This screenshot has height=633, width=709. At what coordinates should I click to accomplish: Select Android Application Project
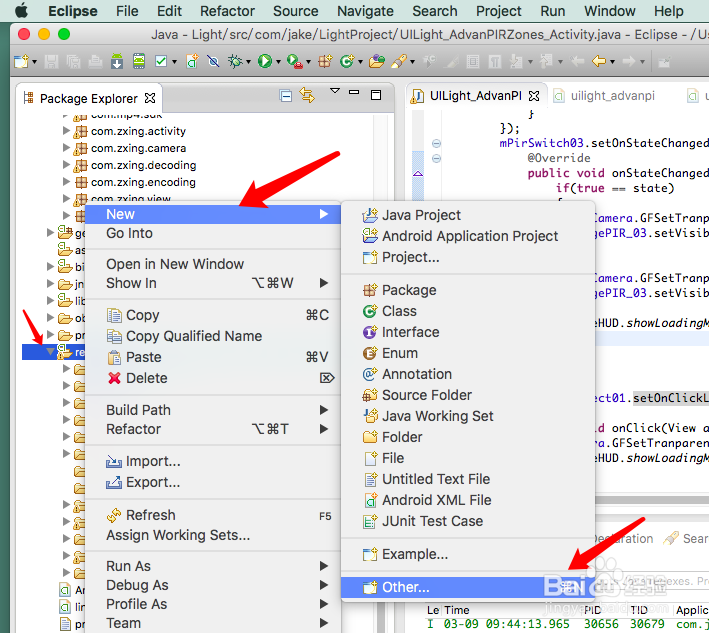[468, 236]
